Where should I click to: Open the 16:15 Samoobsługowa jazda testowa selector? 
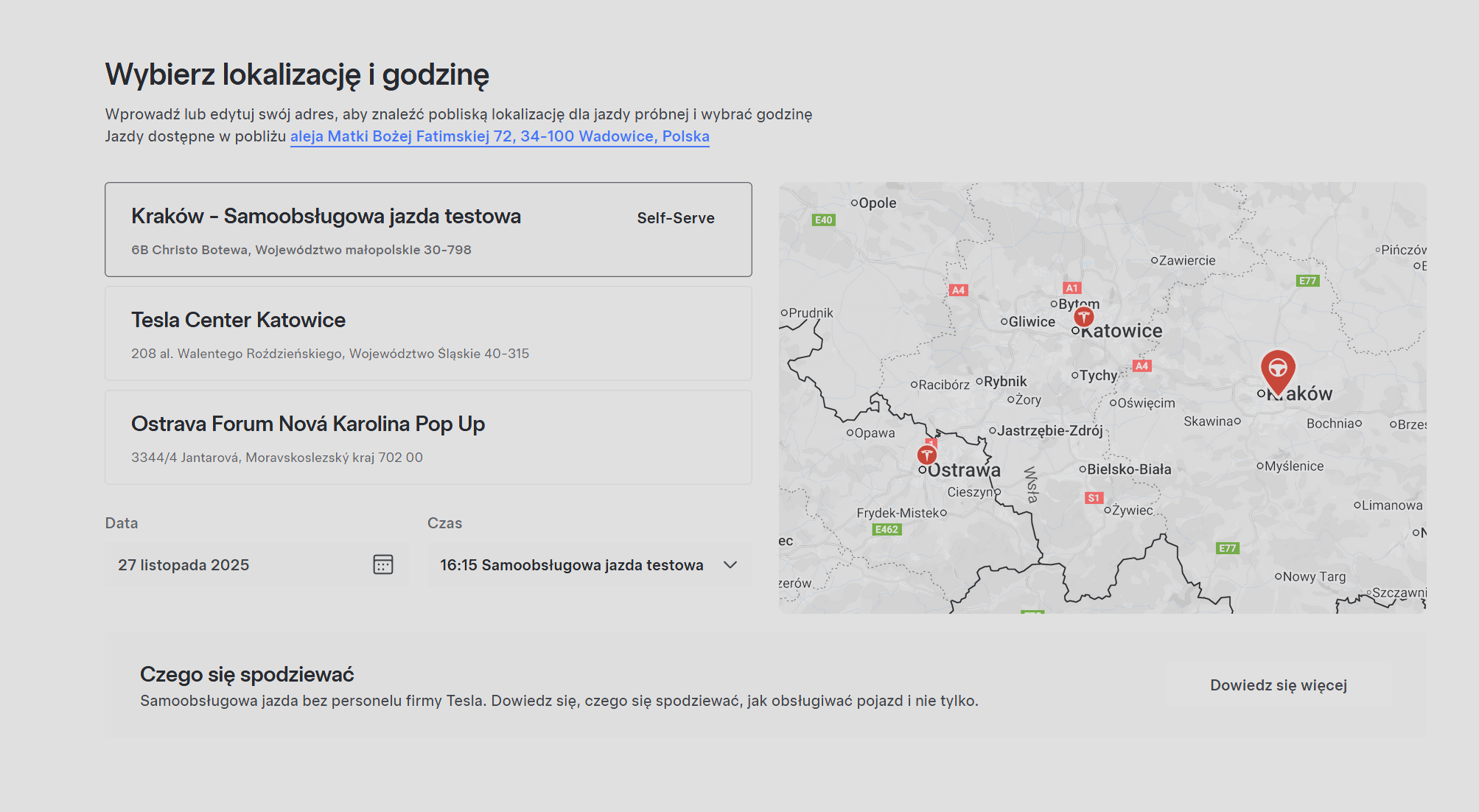[571, 564]
